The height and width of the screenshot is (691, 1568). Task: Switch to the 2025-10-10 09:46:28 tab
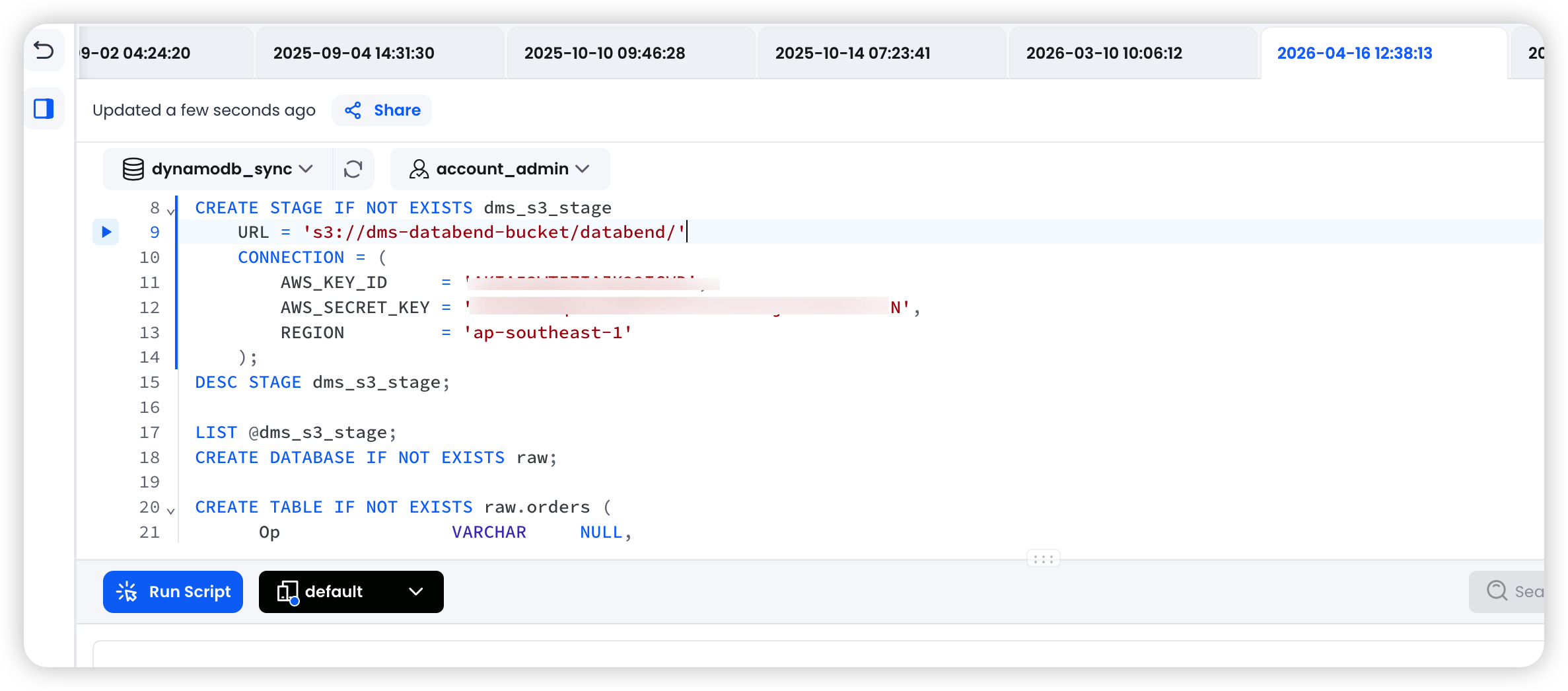point(604,53)
